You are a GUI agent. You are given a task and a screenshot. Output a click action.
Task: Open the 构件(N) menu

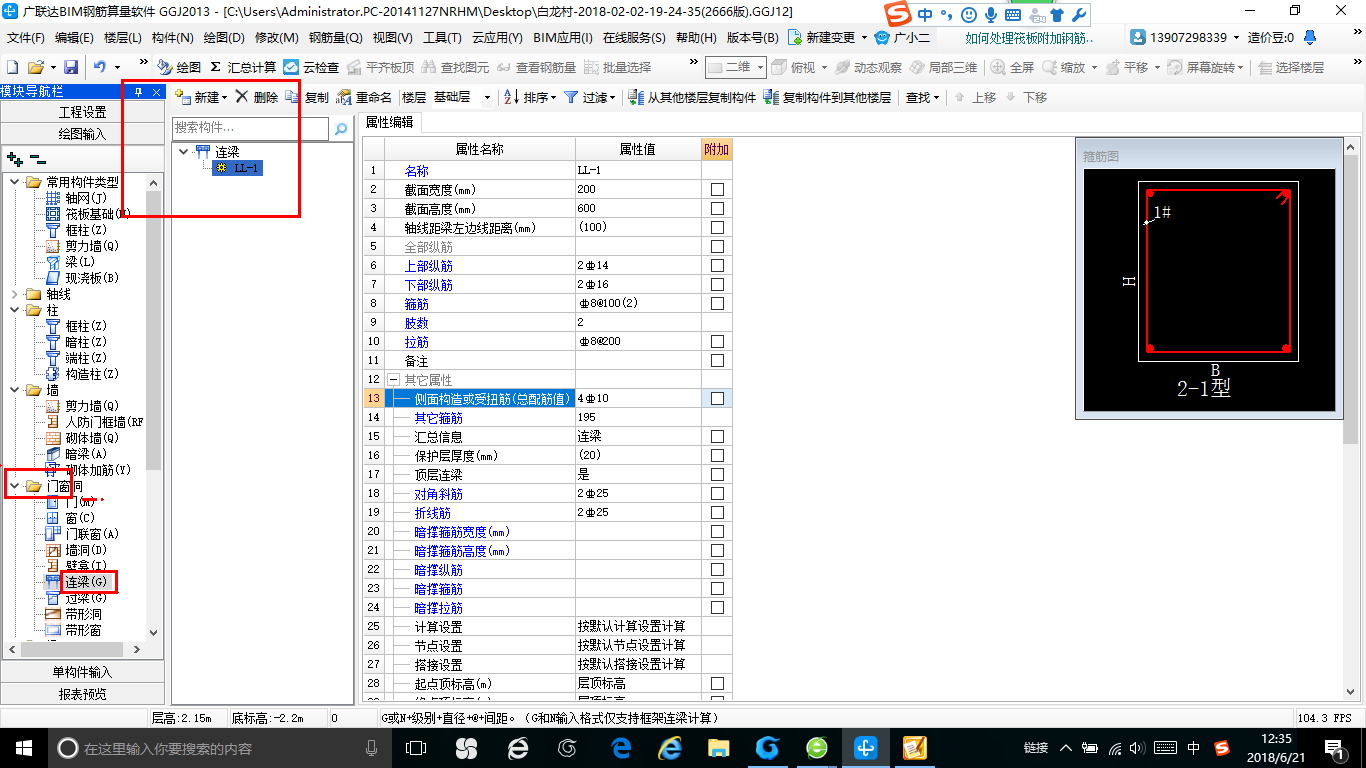(x=173, y=37)
